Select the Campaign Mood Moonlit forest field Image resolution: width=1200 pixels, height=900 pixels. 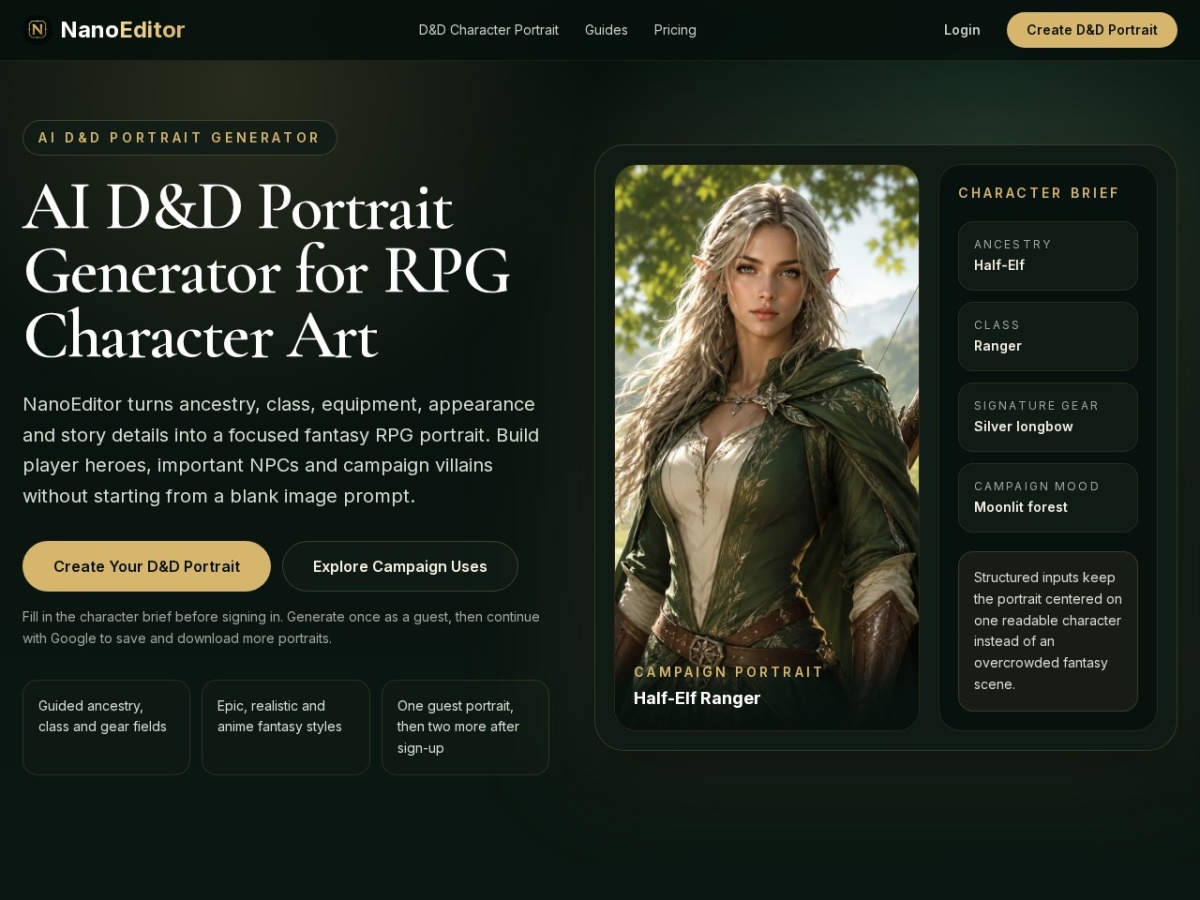click(x=1048, y=498)
